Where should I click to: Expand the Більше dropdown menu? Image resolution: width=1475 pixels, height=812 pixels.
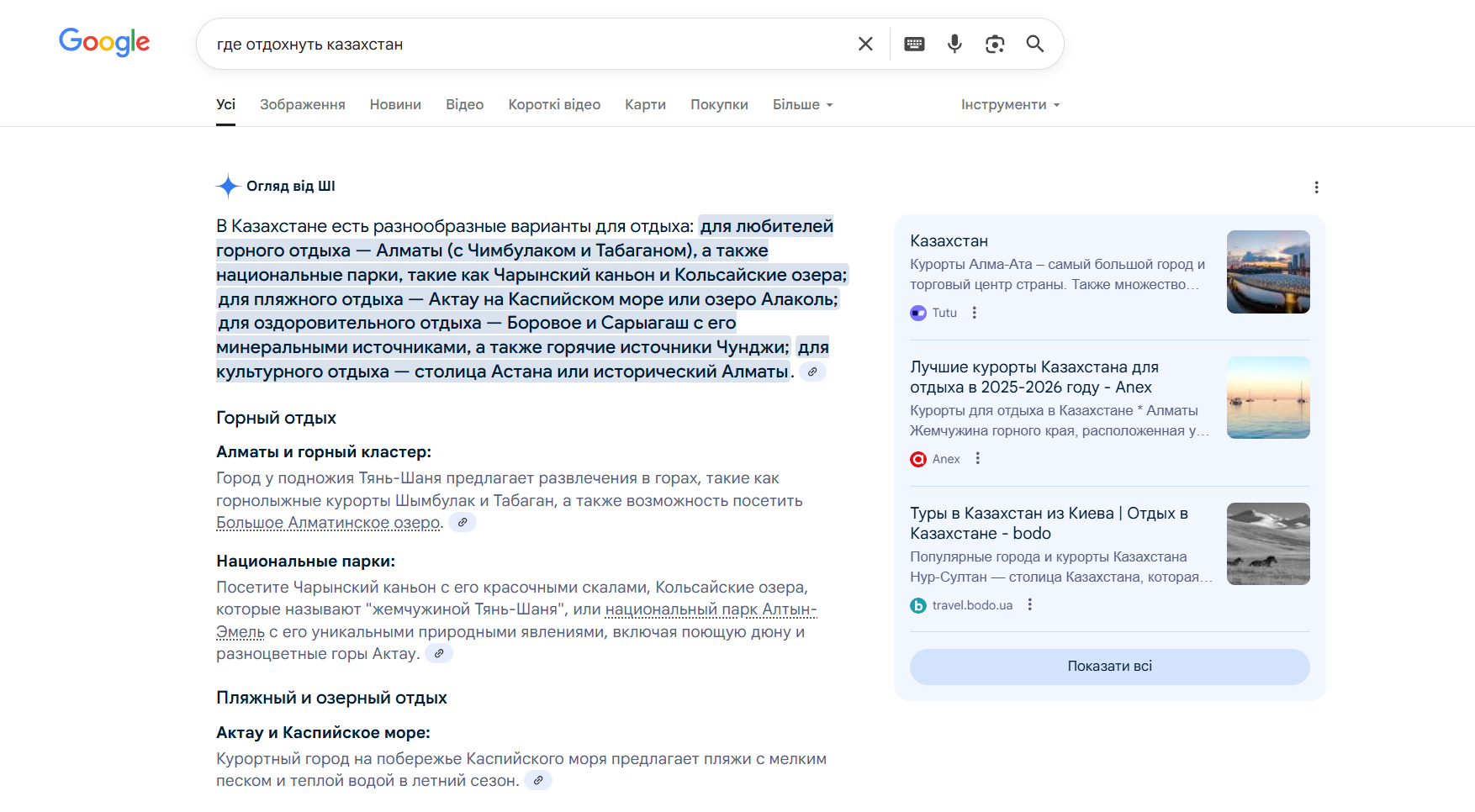(x=802, y=105)
